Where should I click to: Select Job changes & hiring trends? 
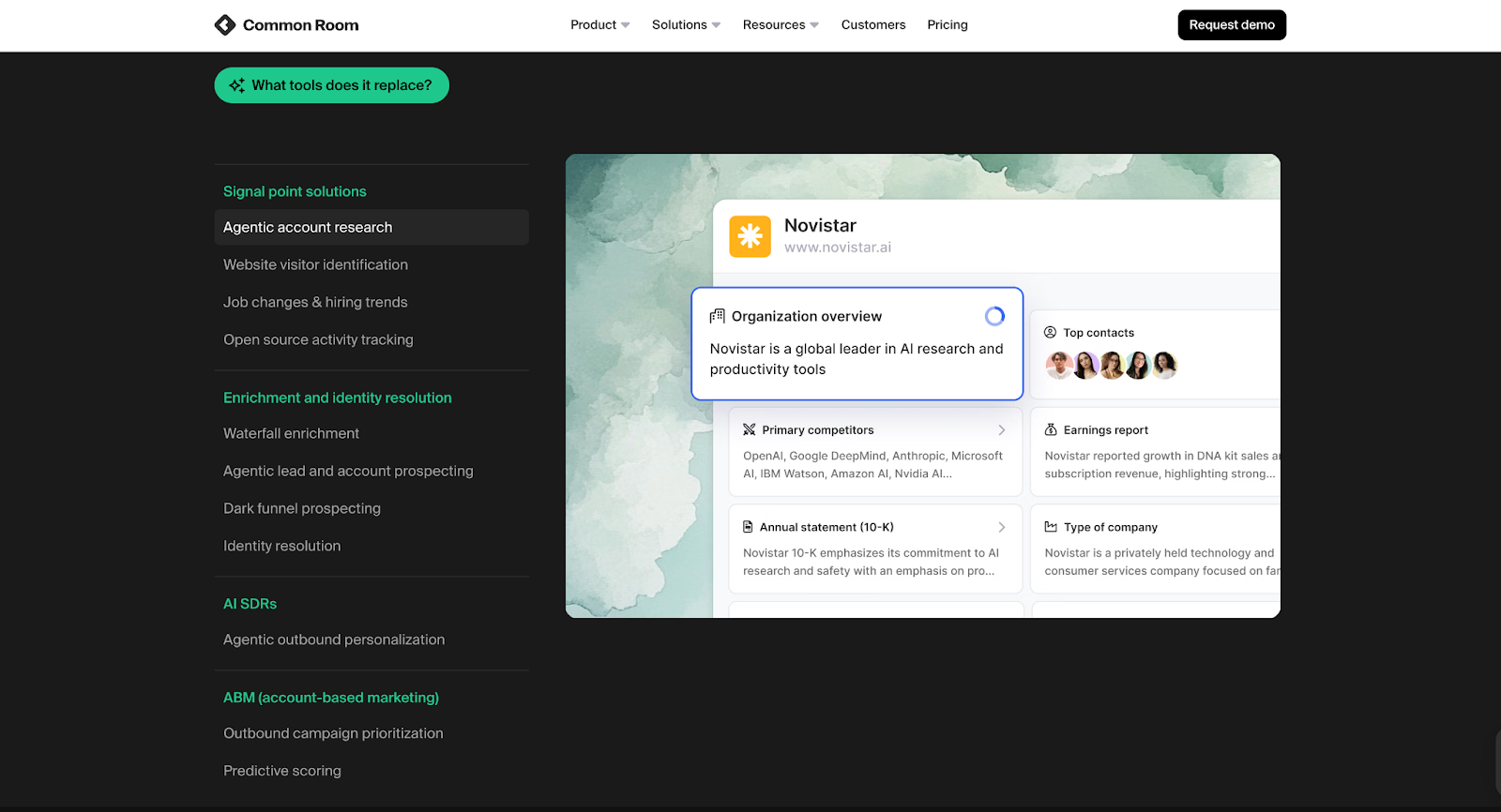pos(315,302)
